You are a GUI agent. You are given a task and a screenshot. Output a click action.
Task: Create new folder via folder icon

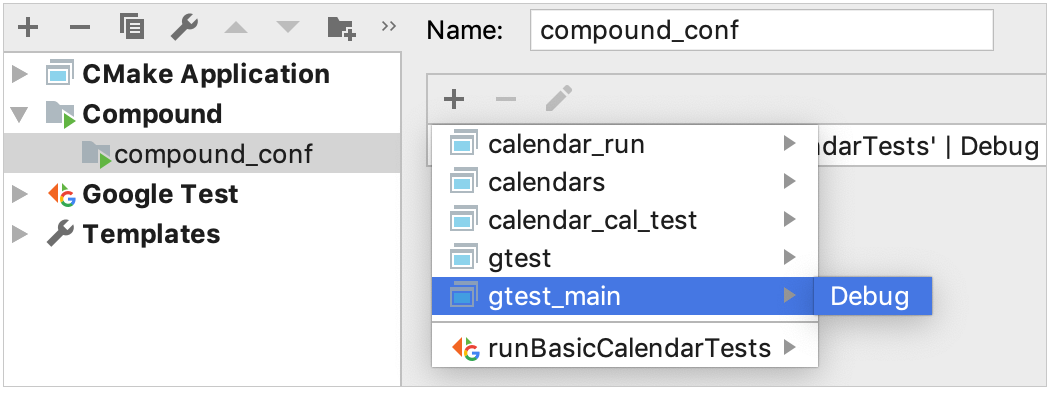coord(341,28)
